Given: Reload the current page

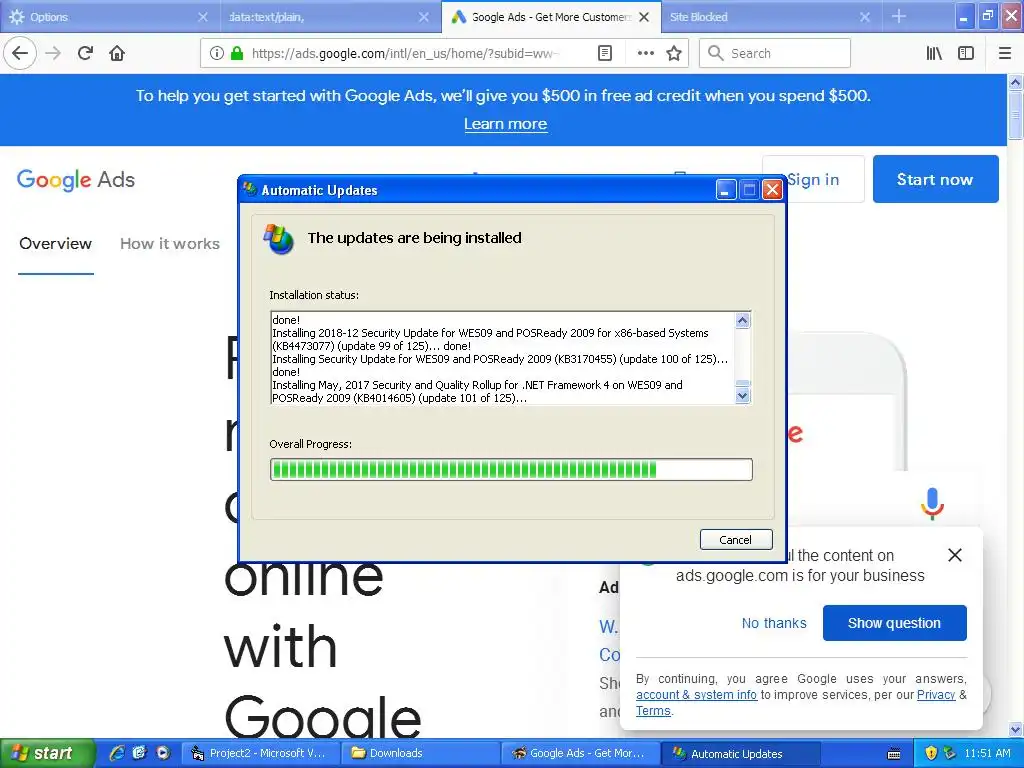Looking at the screenshot, I should pyautogui.click(x=85, y=53).
